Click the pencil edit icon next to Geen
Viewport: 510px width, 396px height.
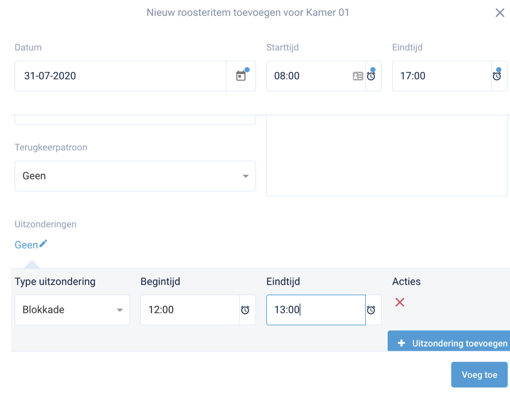[x=43, y=244]
